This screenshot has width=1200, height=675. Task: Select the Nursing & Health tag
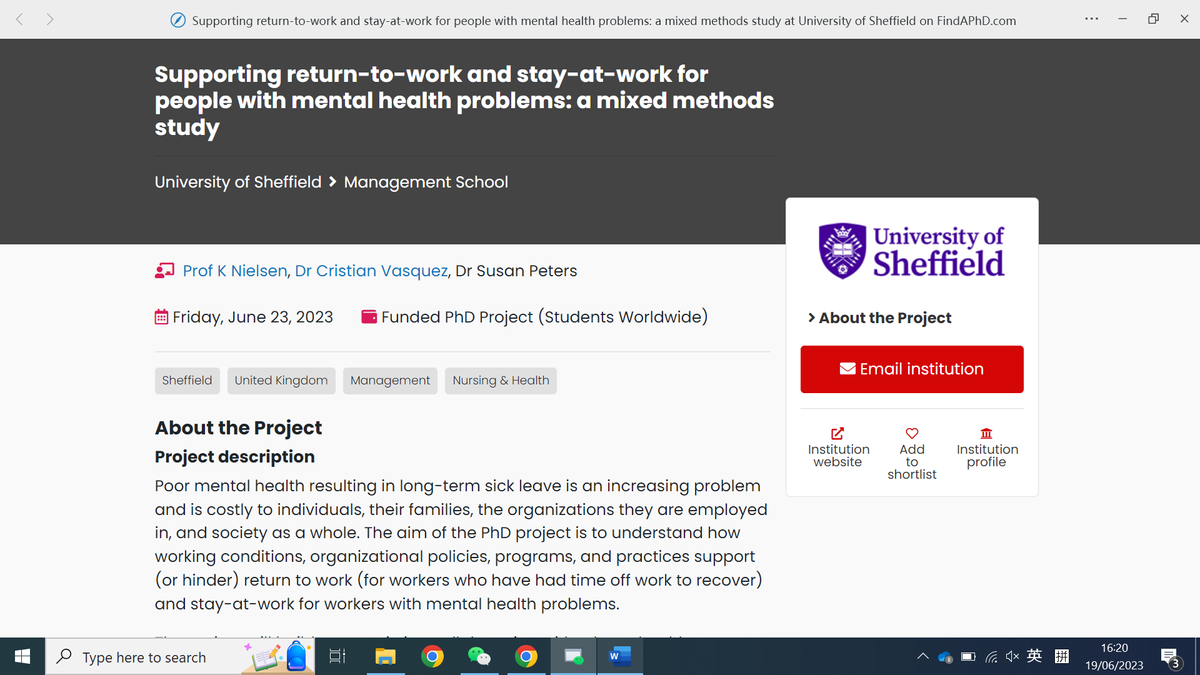pos(501,381)
